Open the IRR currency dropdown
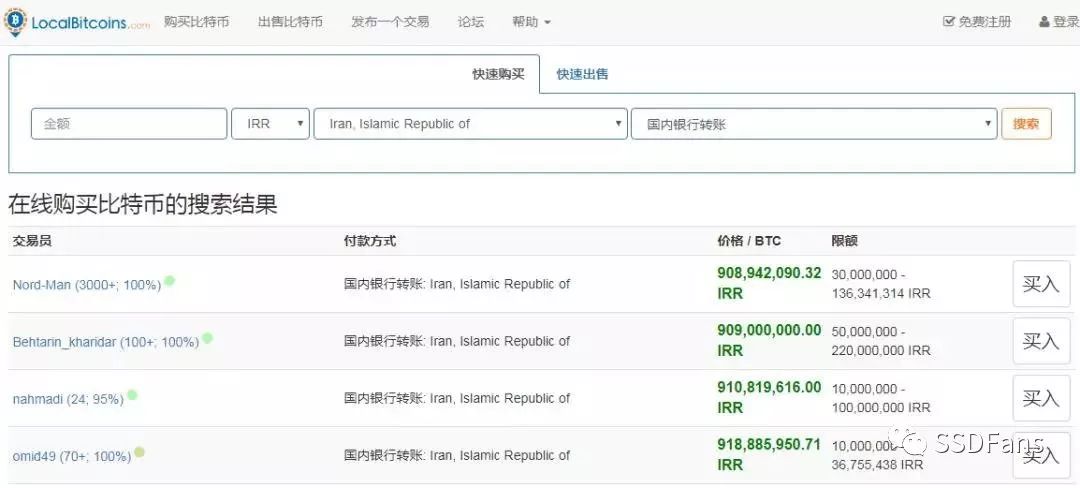 (270, 124)
